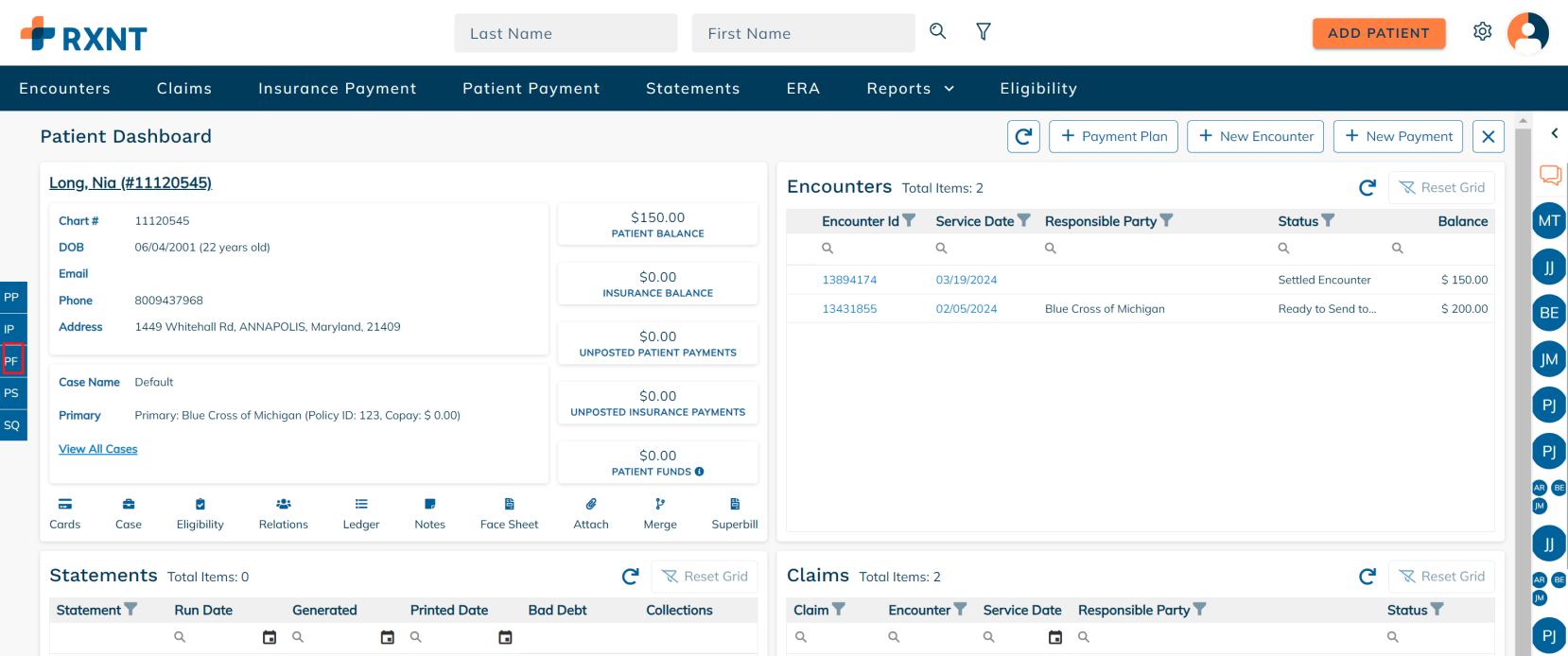Click the Attach paperclip icon
The width and height of the screenshot is (1568, 656).
tap(591, 505)
